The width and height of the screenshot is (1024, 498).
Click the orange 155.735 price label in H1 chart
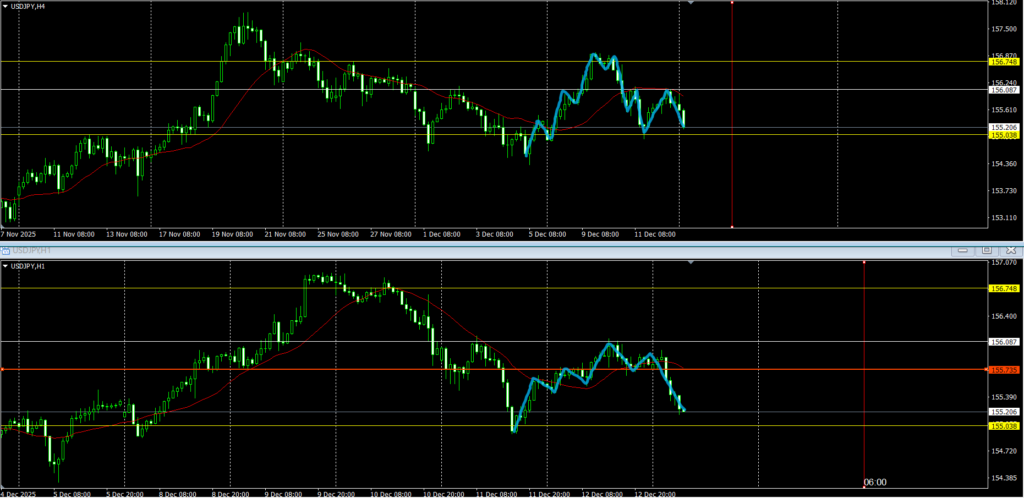pyautogui.click(x=1003, y=370)
